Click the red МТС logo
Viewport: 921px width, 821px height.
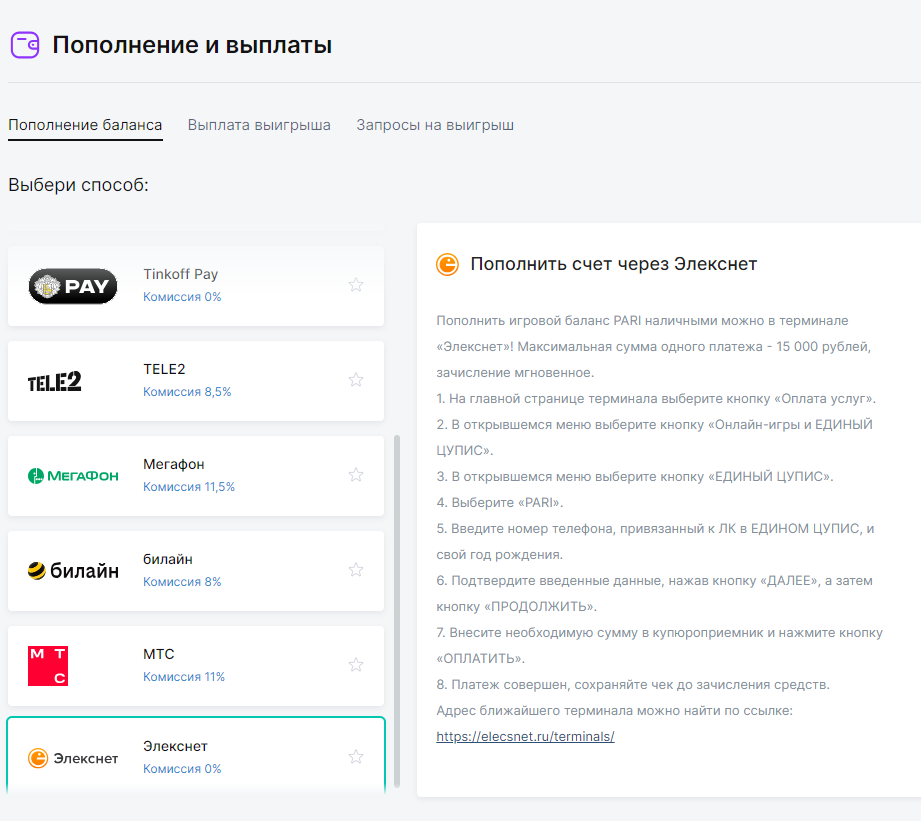pos(48,666)
